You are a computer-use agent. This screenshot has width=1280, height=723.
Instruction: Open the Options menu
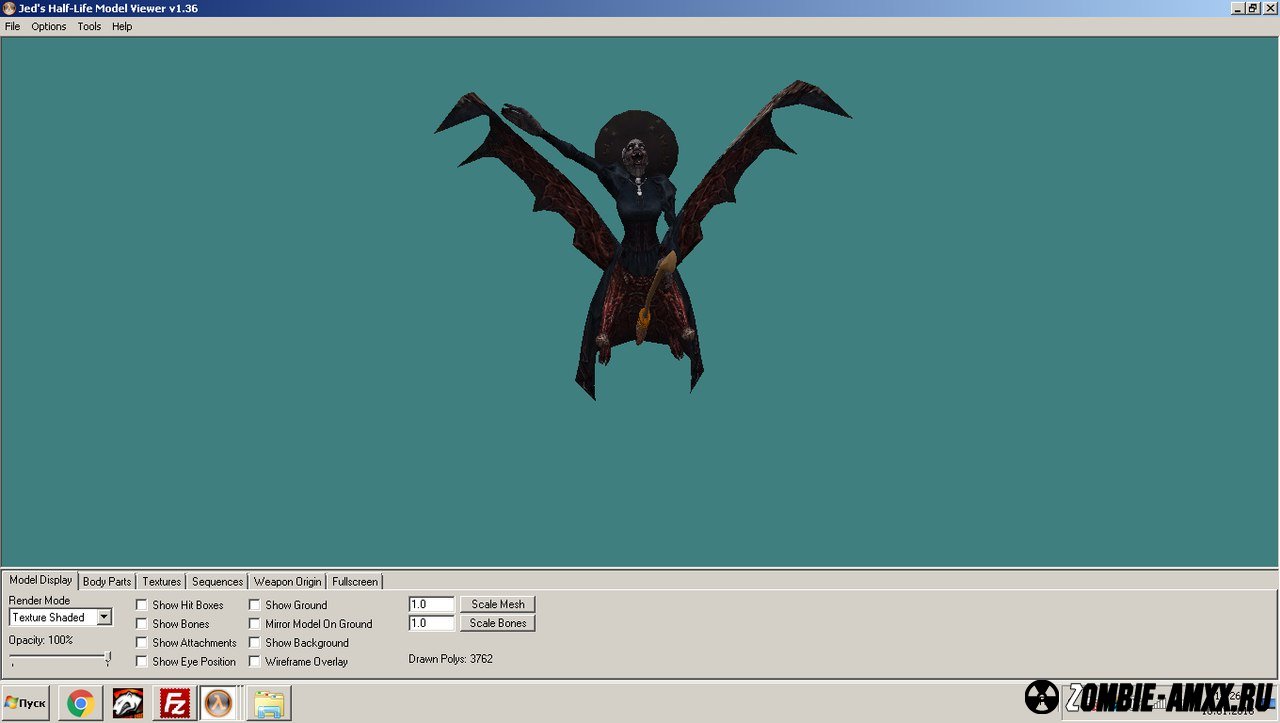coord(48,27)
